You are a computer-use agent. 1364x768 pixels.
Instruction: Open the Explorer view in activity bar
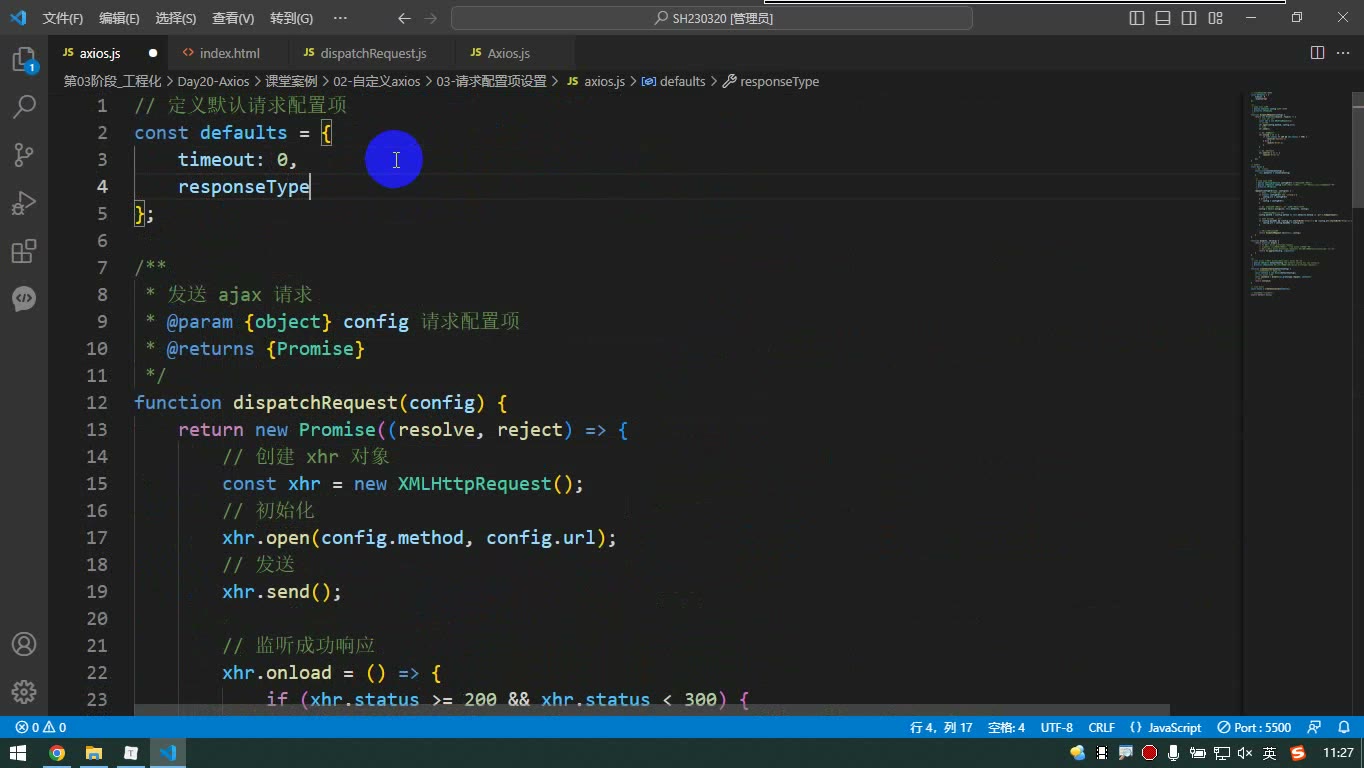24,59
